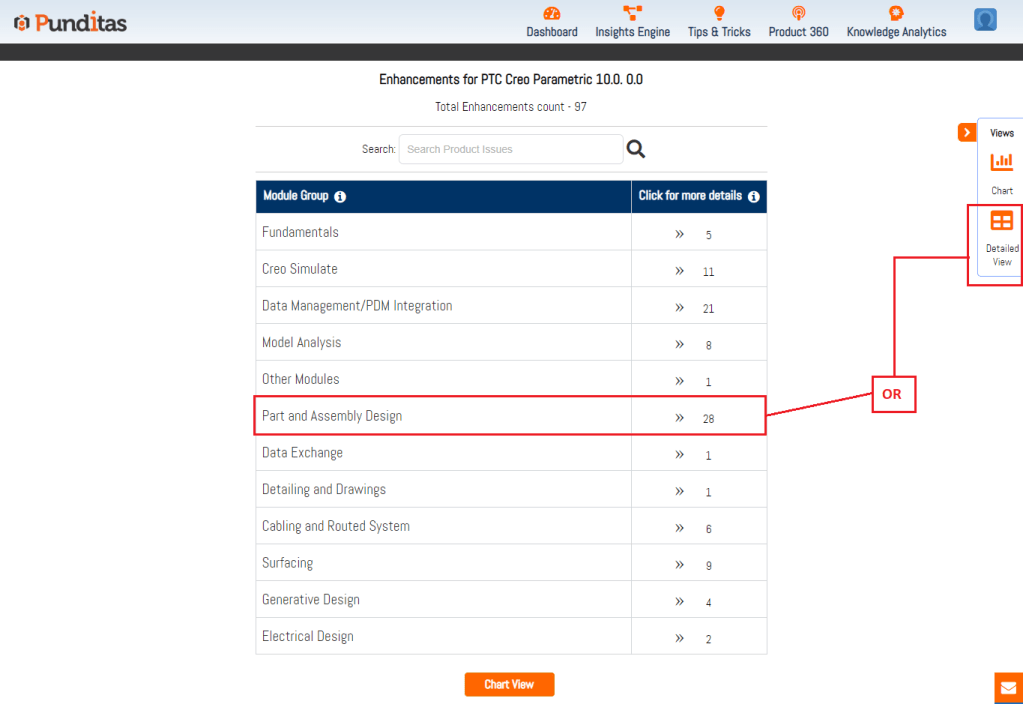Click the Search Product Issues field
Viewport: 1023px width, 704px height.
click(510, 149)
